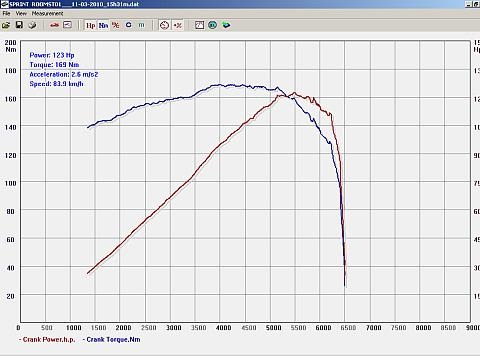Open the View menu
480x360 pixels.
pos(21,14)
